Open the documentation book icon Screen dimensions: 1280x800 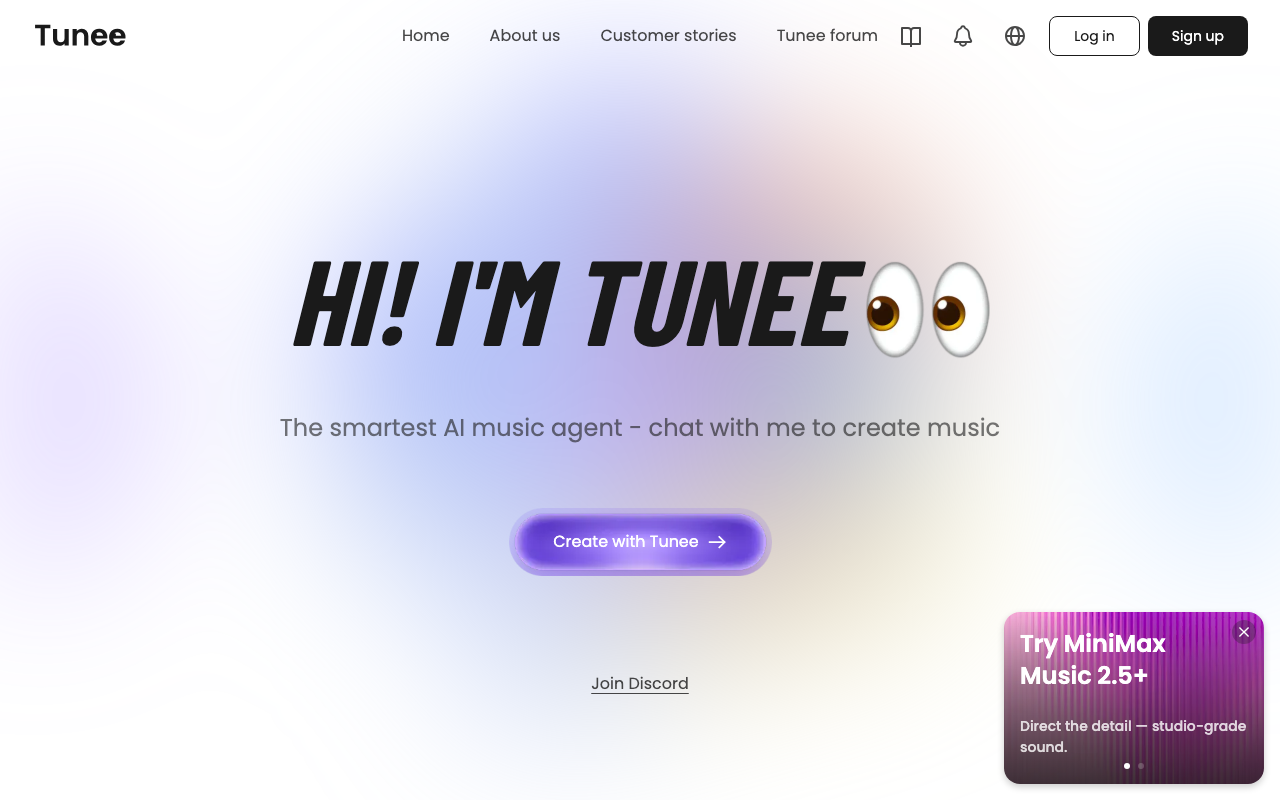(x=911, y=36)
